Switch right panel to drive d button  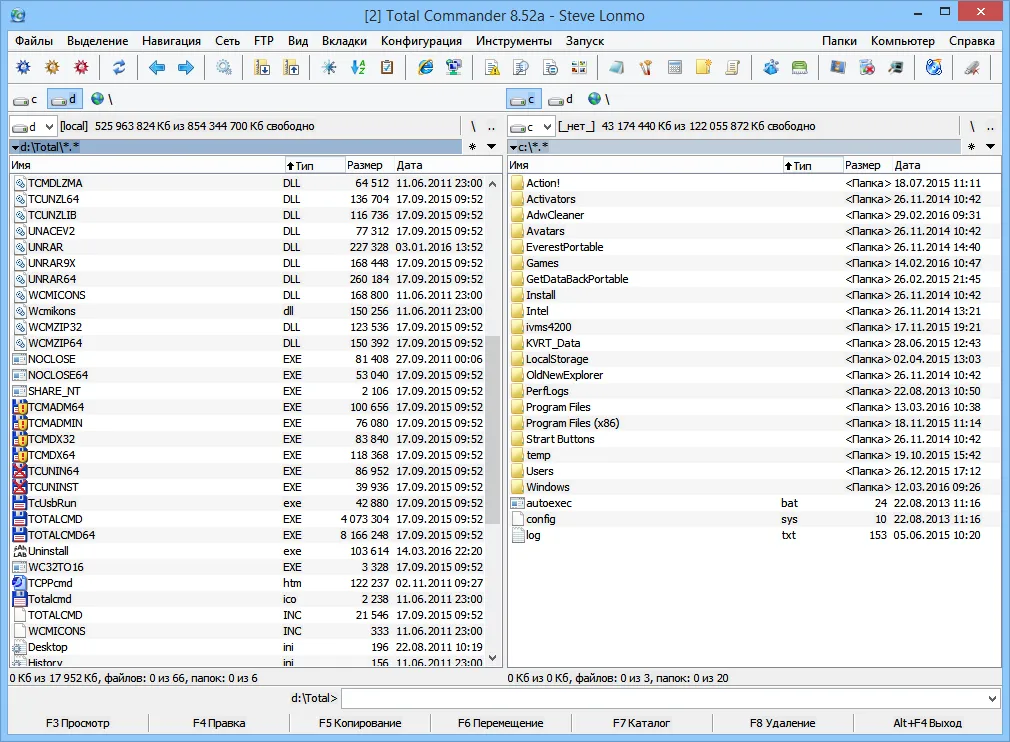[560, 100]
